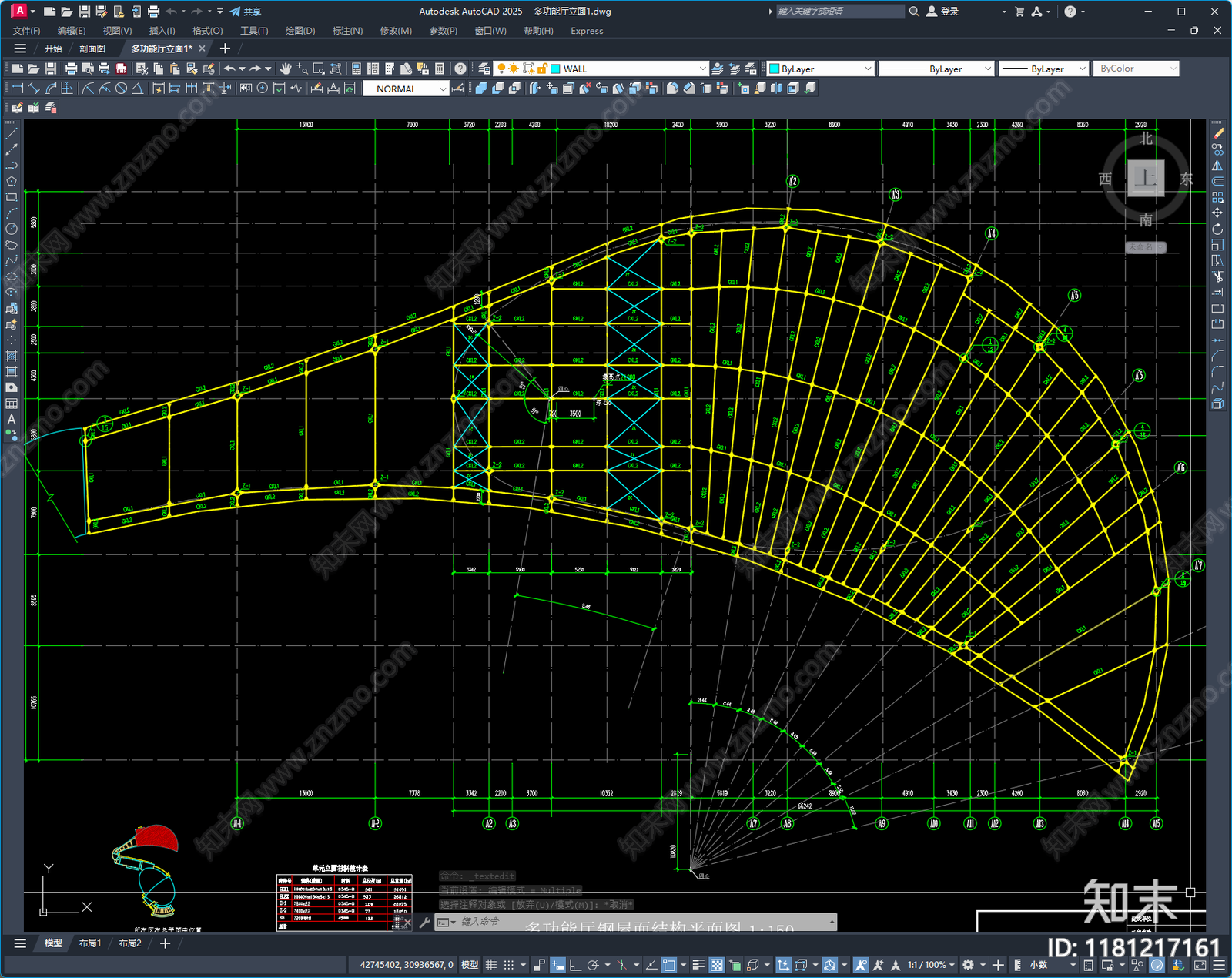Open the ByLayer lineweight dropdown
This screenshot has height=978, width=1232.
coord(1043,69)
